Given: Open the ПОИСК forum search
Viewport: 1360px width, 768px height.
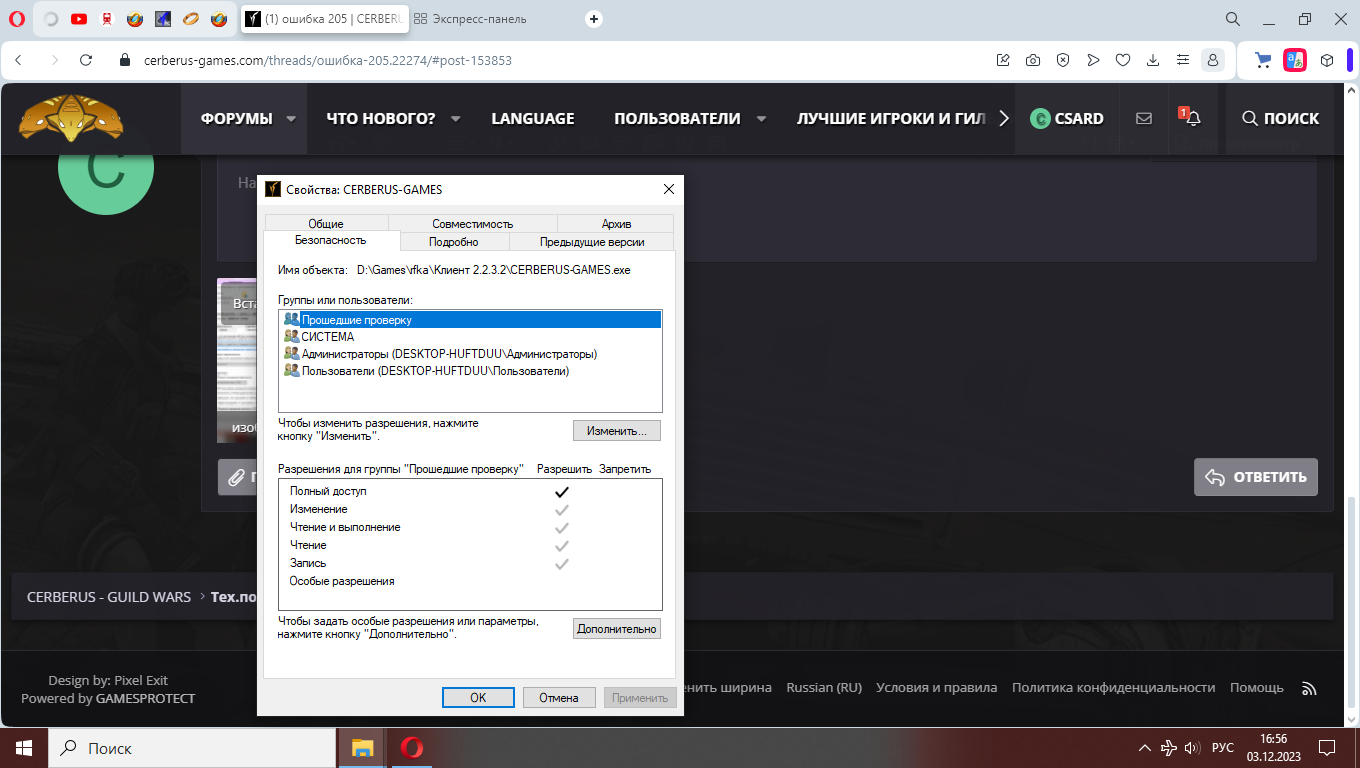Looking at the screenshot, I should 1281,118.
